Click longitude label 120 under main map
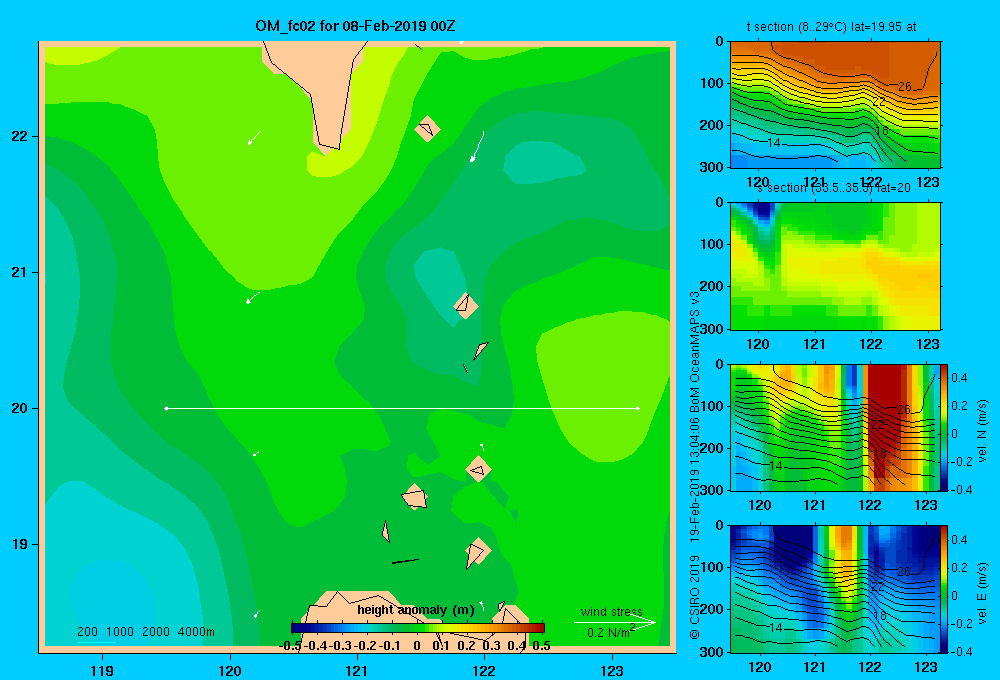This screenshot has height=680, width=1000. 230,670
